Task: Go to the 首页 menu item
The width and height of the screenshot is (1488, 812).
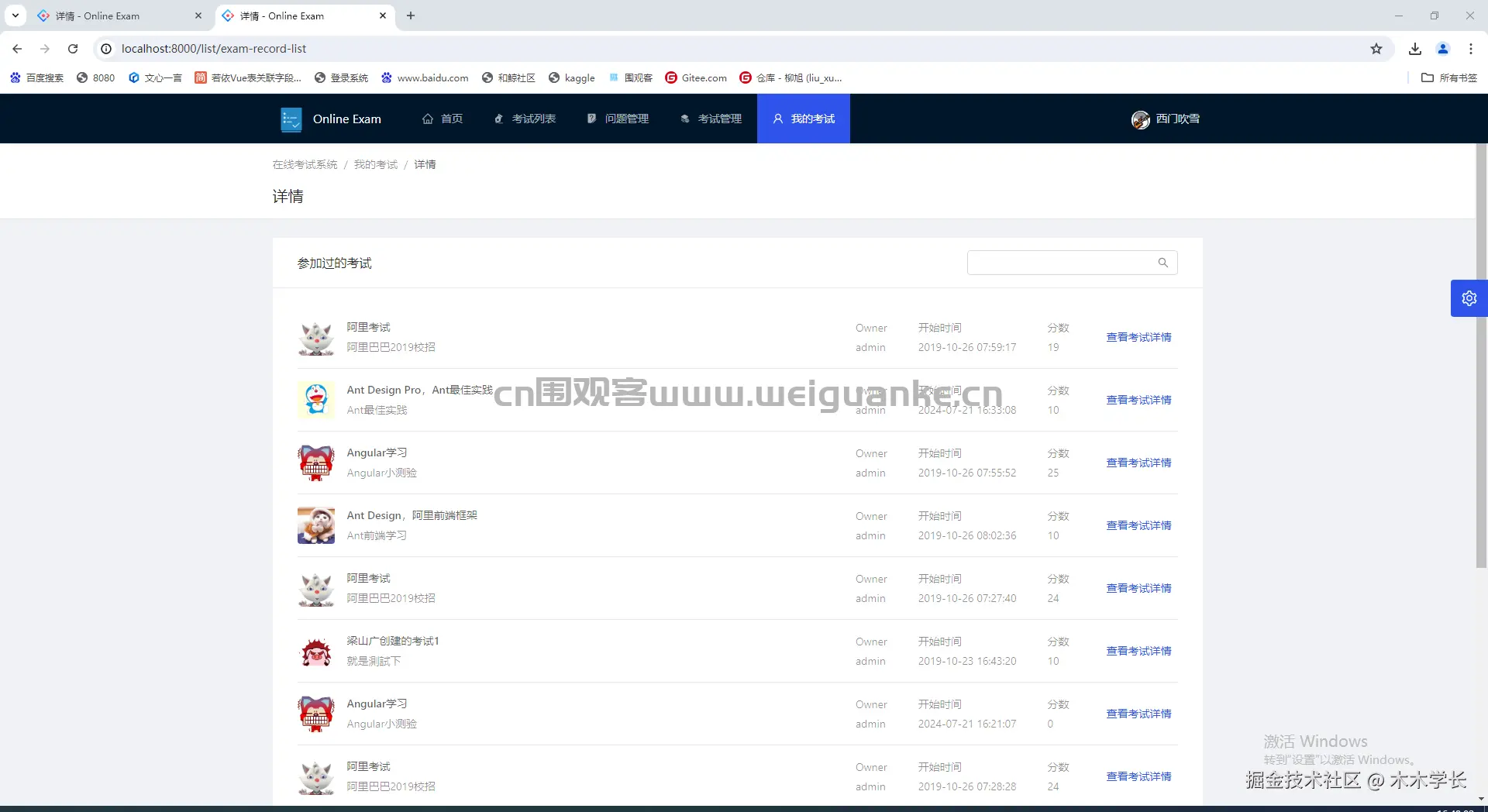Action: (443, 119)
